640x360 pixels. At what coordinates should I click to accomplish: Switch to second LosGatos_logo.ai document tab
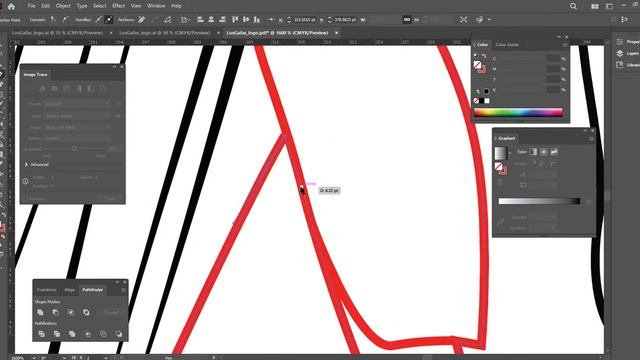[x=164, y=33]
